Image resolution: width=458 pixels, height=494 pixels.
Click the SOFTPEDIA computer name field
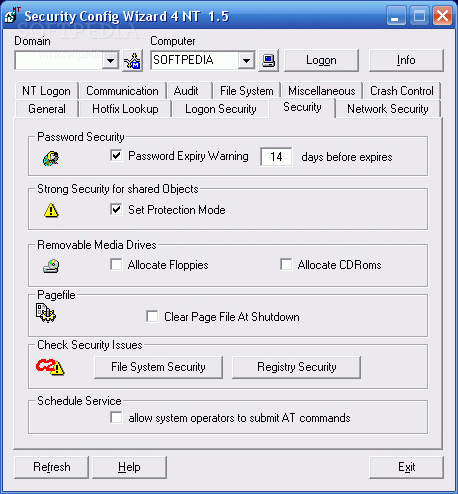click(194, 60)
